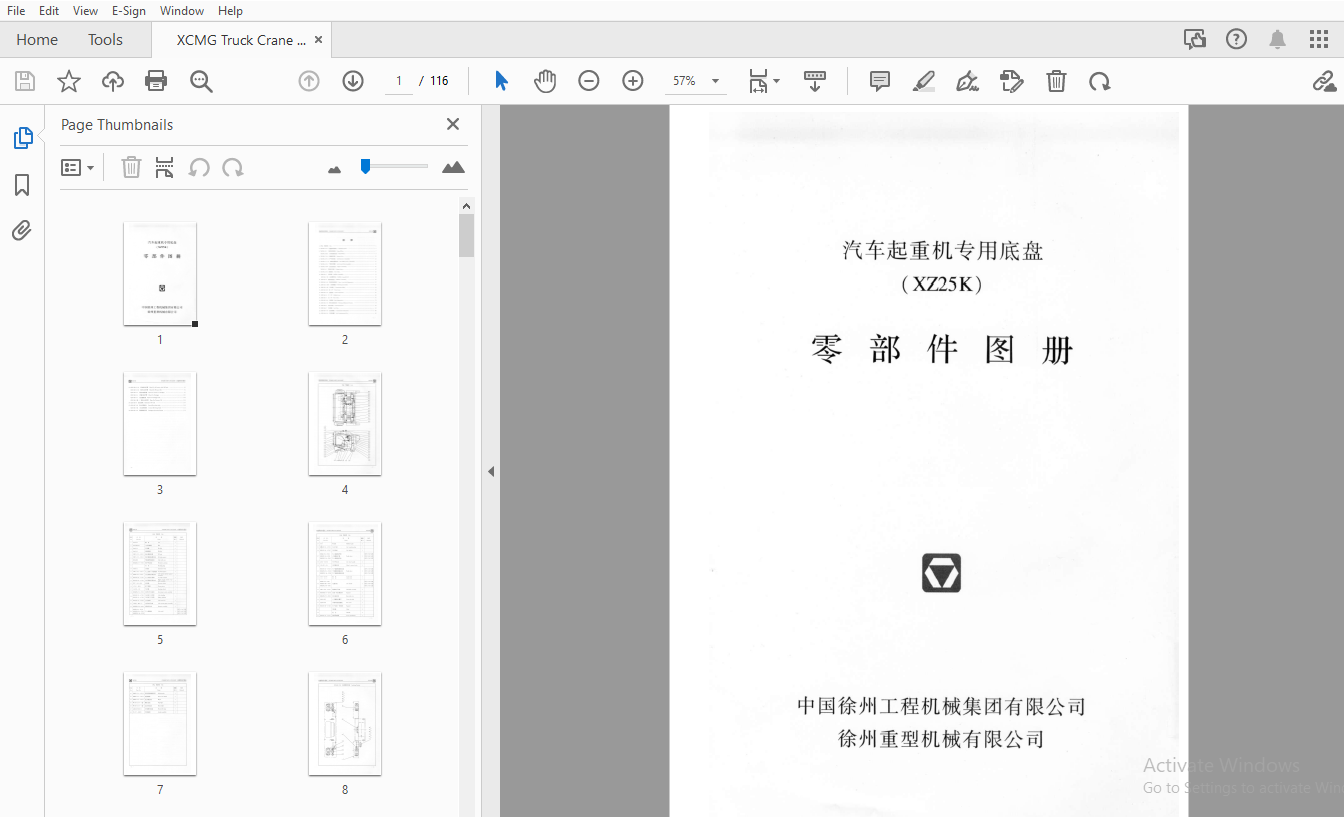The height and width of the screenshot is (817, 1344).
Task: Open the Edit menu
Action: click(49, 10)
